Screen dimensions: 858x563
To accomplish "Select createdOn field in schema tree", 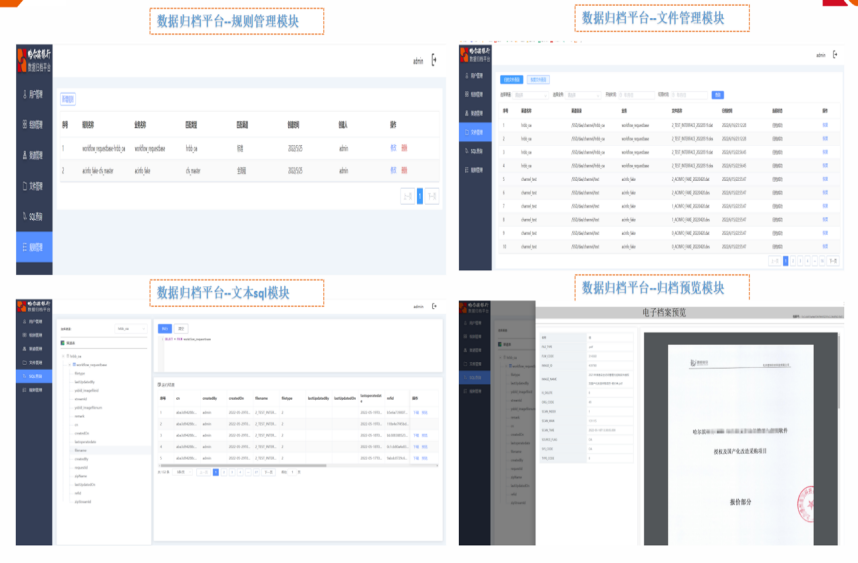I will [82, 433].
